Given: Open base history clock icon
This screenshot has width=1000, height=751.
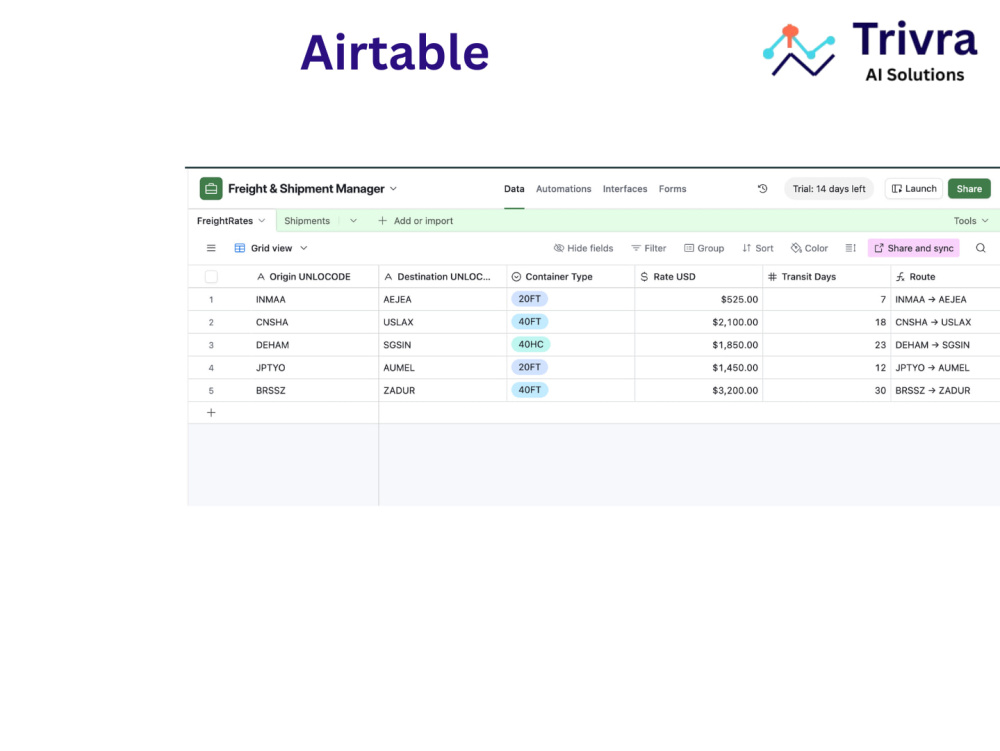Looking at the screenshot, I should [x=762, y=189].
